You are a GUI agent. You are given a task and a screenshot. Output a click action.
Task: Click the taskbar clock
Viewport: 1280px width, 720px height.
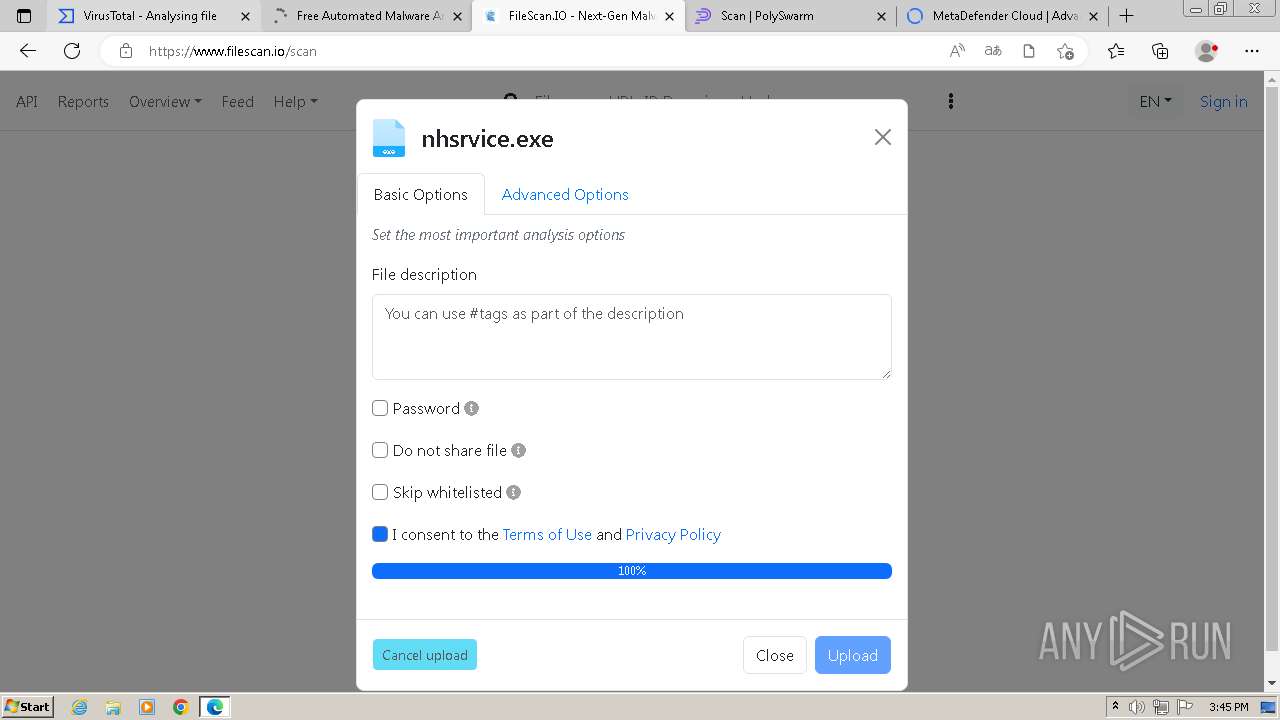pos(1228,707)
